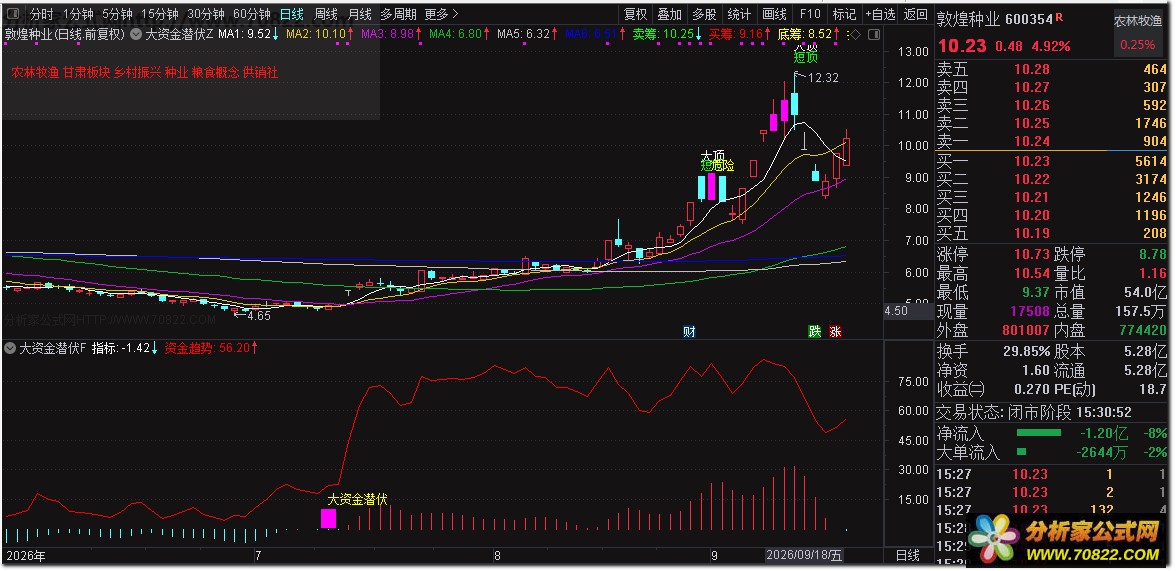Open the 大资金潜伏F sub-indicator dropdown
Image resolution: width=1176 pixels, height=571 pixels.
tap(10, 348)
